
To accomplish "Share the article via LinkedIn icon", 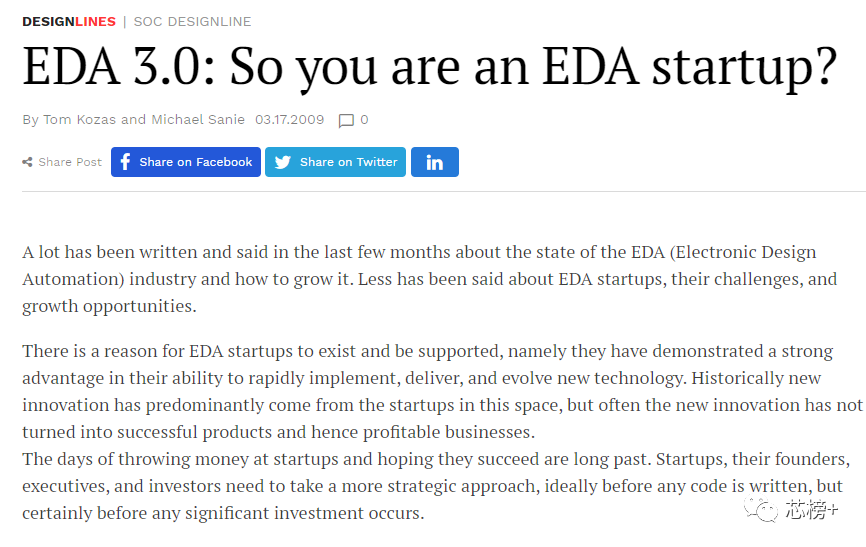I will point(435,162).
